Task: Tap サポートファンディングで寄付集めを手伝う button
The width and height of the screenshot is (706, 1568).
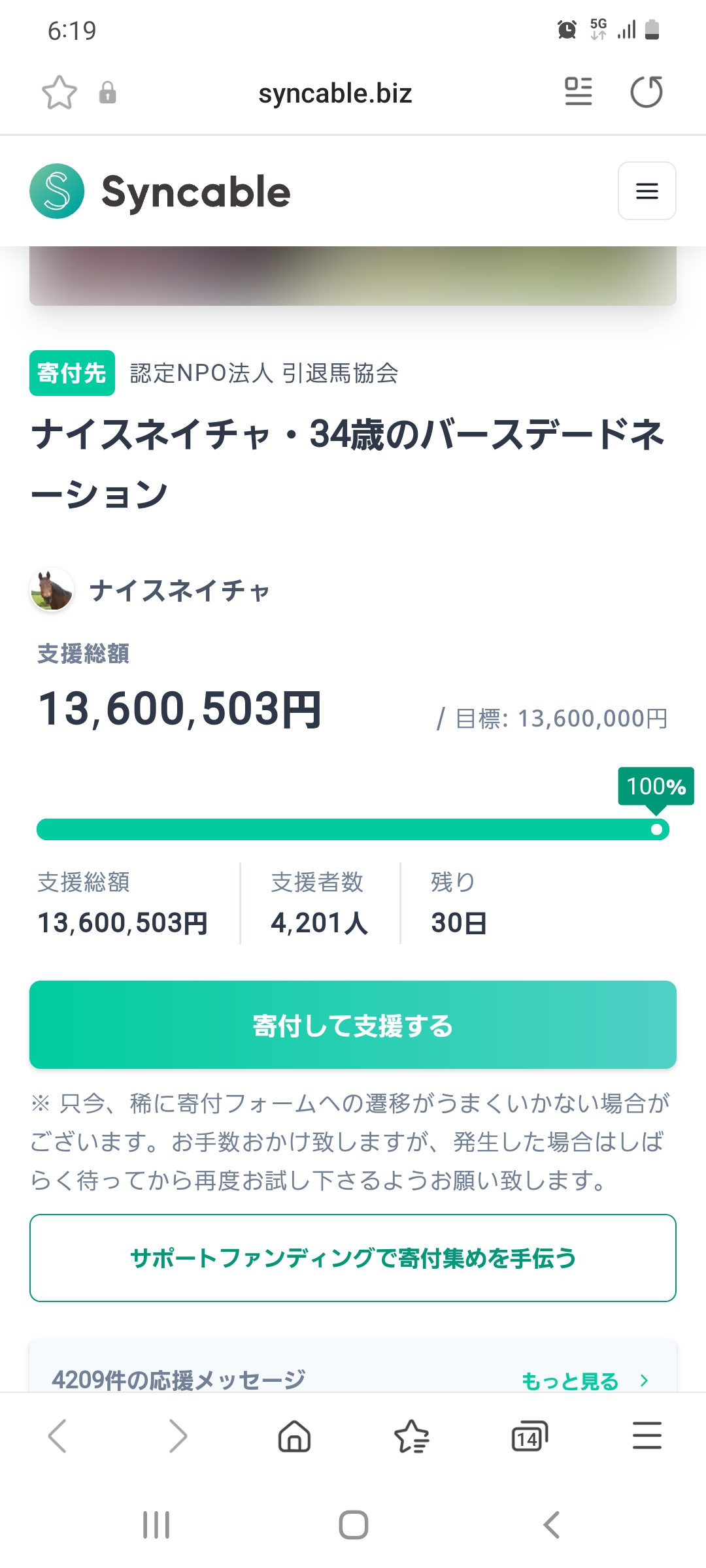Action: (353, 1258)
